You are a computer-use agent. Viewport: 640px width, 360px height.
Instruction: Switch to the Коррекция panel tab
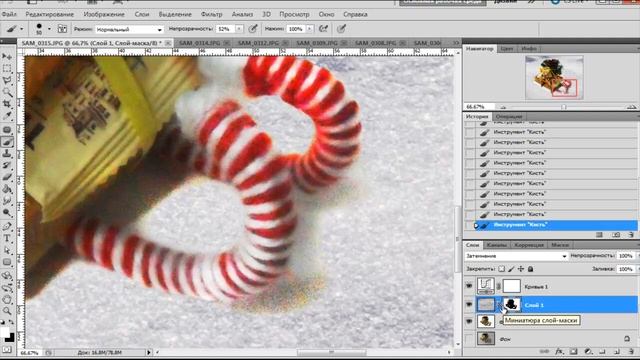pyautogui.click(x=529, y=245)
